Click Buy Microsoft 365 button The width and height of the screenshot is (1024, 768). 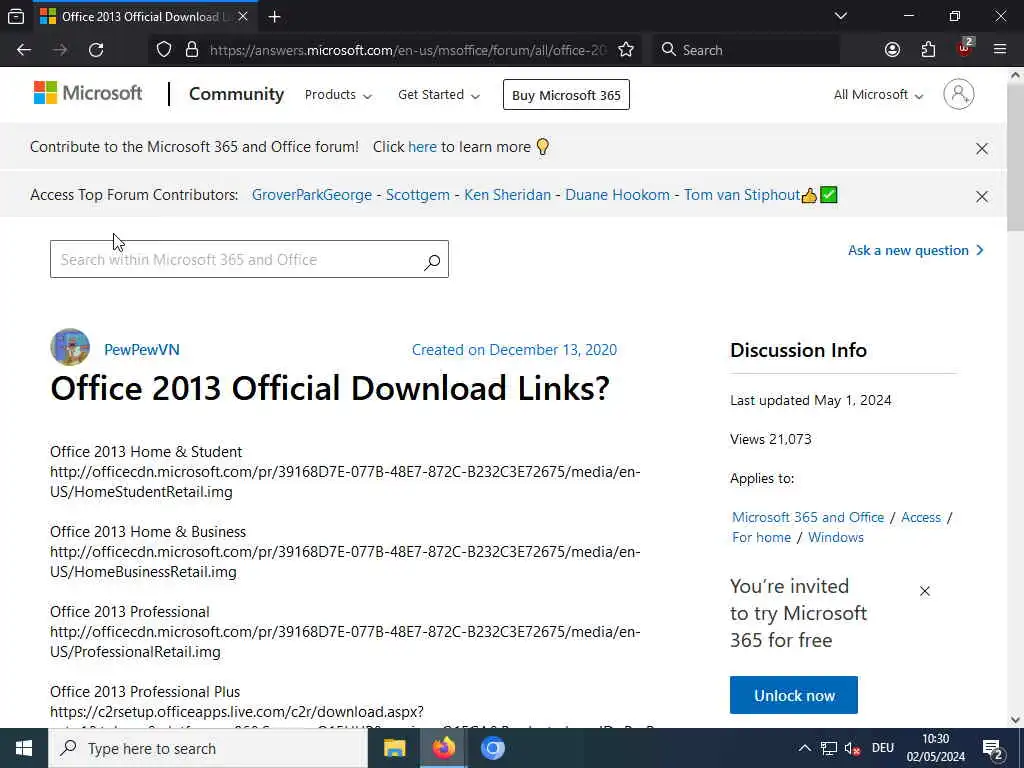click(566, 95)
